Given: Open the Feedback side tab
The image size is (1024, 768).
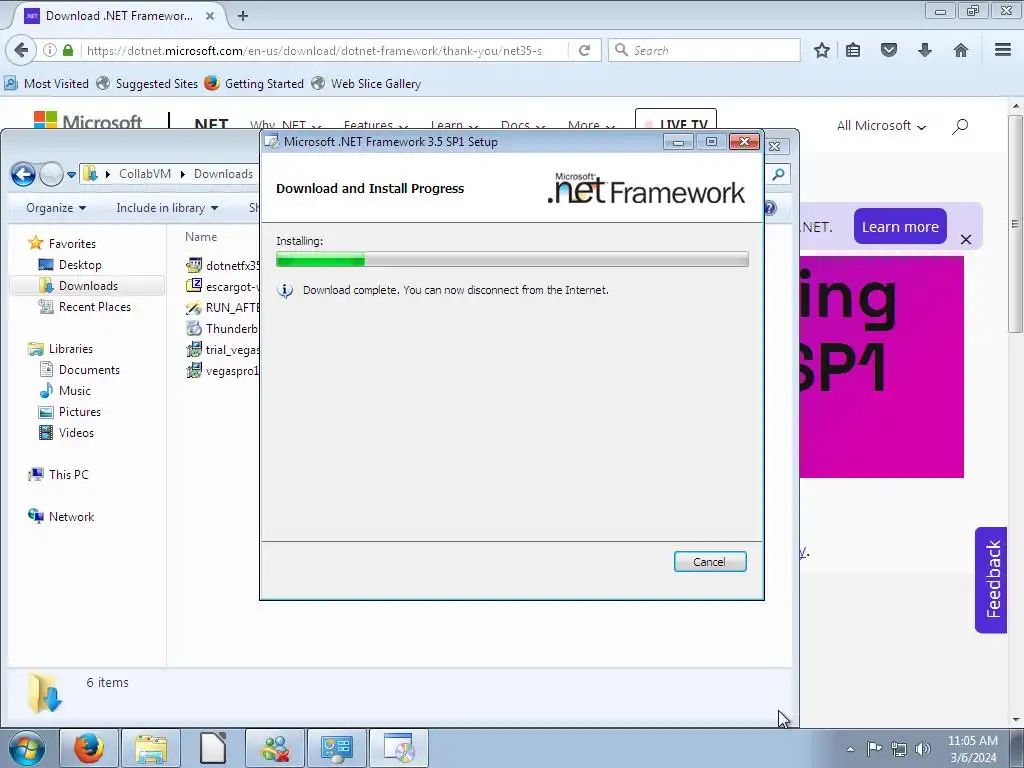Looking at the screenshot, I should [x=991, y=579].
